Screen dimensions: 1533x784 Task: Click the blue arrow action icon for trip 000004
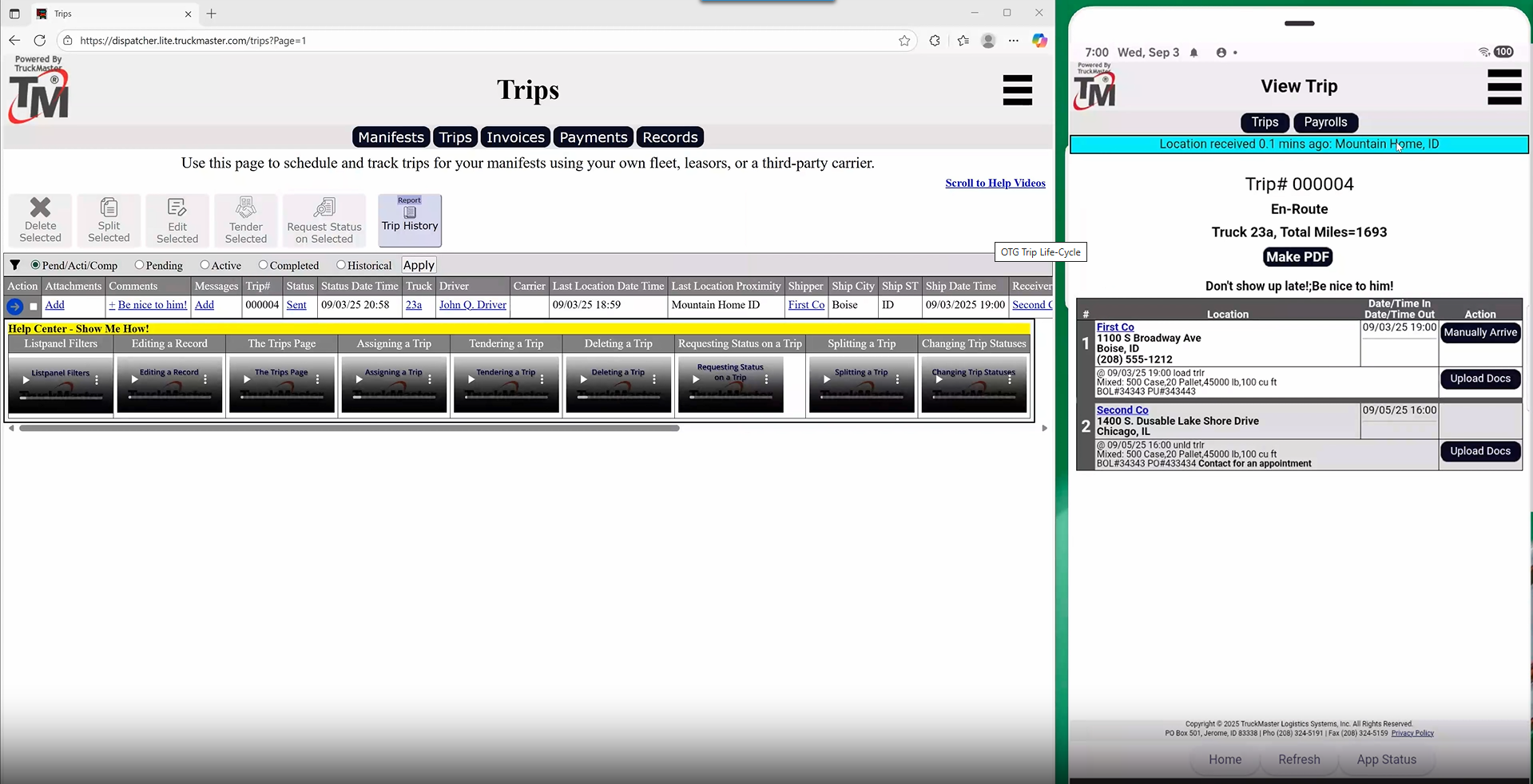pyautogui.click(x=14, y=306)
